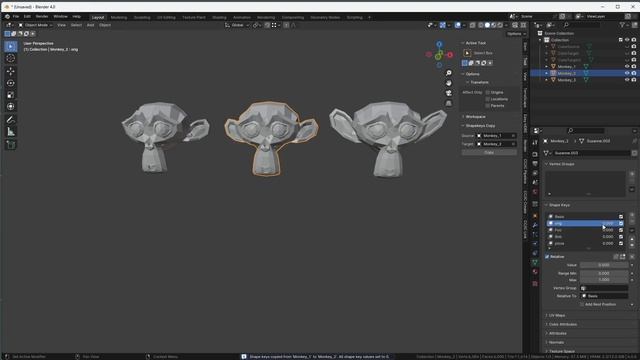Add a new shape key with plus button
Viewport: 640px width, 360px height.
point(632,215)
